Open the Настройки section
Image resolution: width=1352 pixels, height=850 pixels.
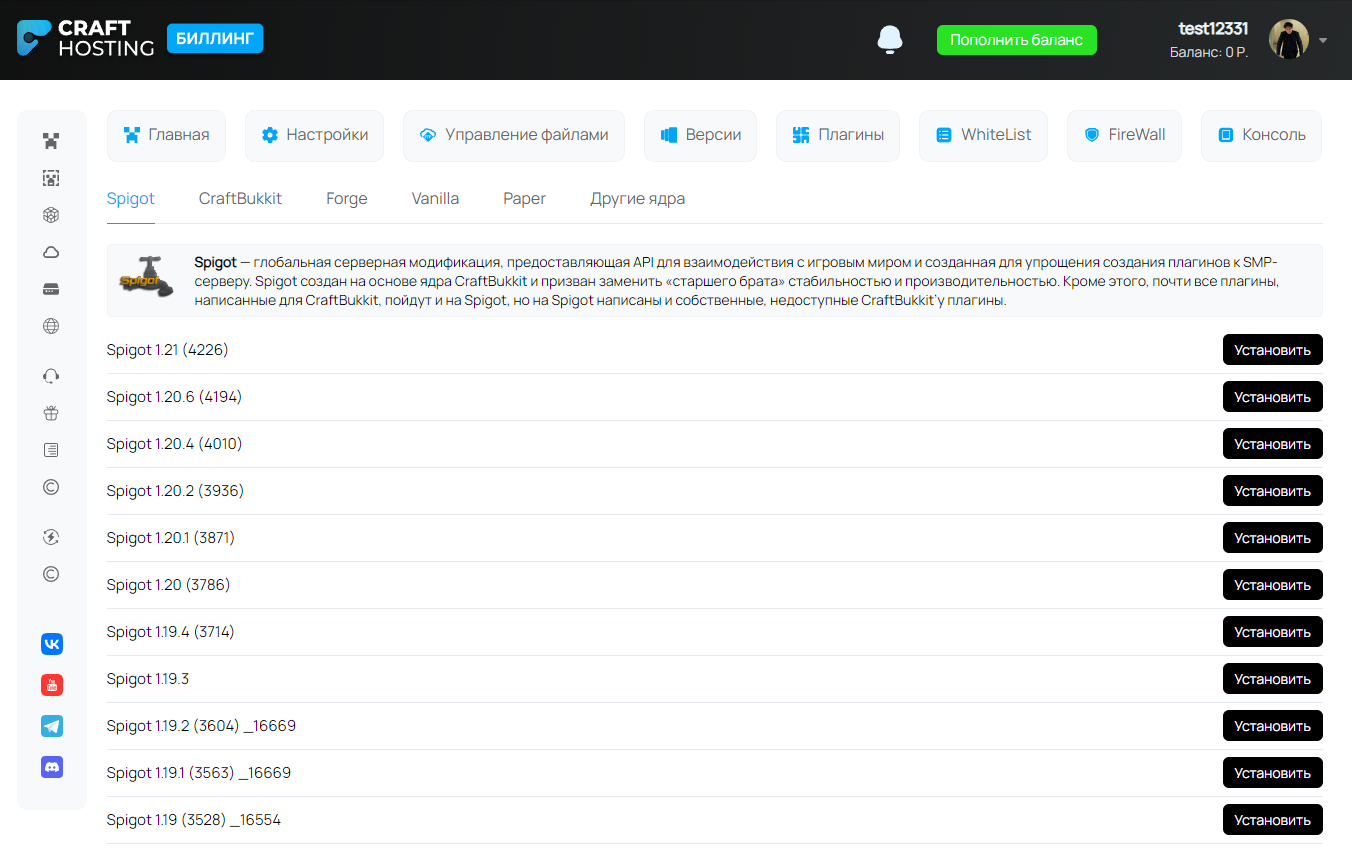(314, 135)
